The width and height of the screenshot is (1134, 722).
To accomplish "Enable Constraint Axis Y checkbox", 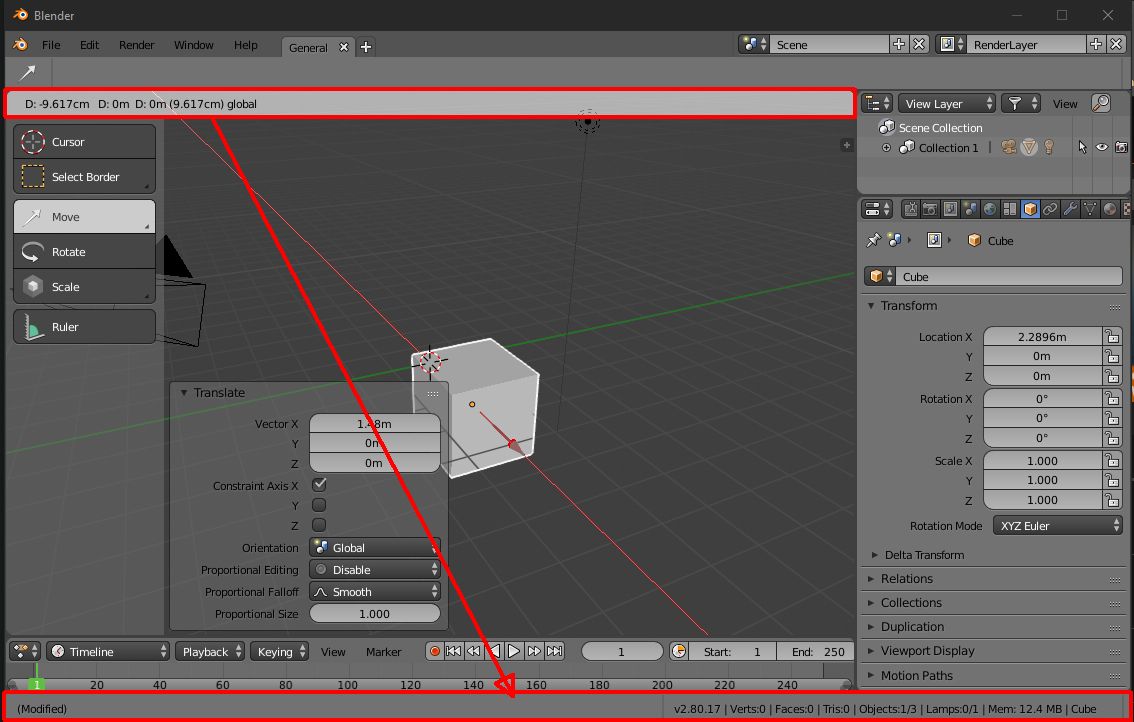I will (319, 505).
